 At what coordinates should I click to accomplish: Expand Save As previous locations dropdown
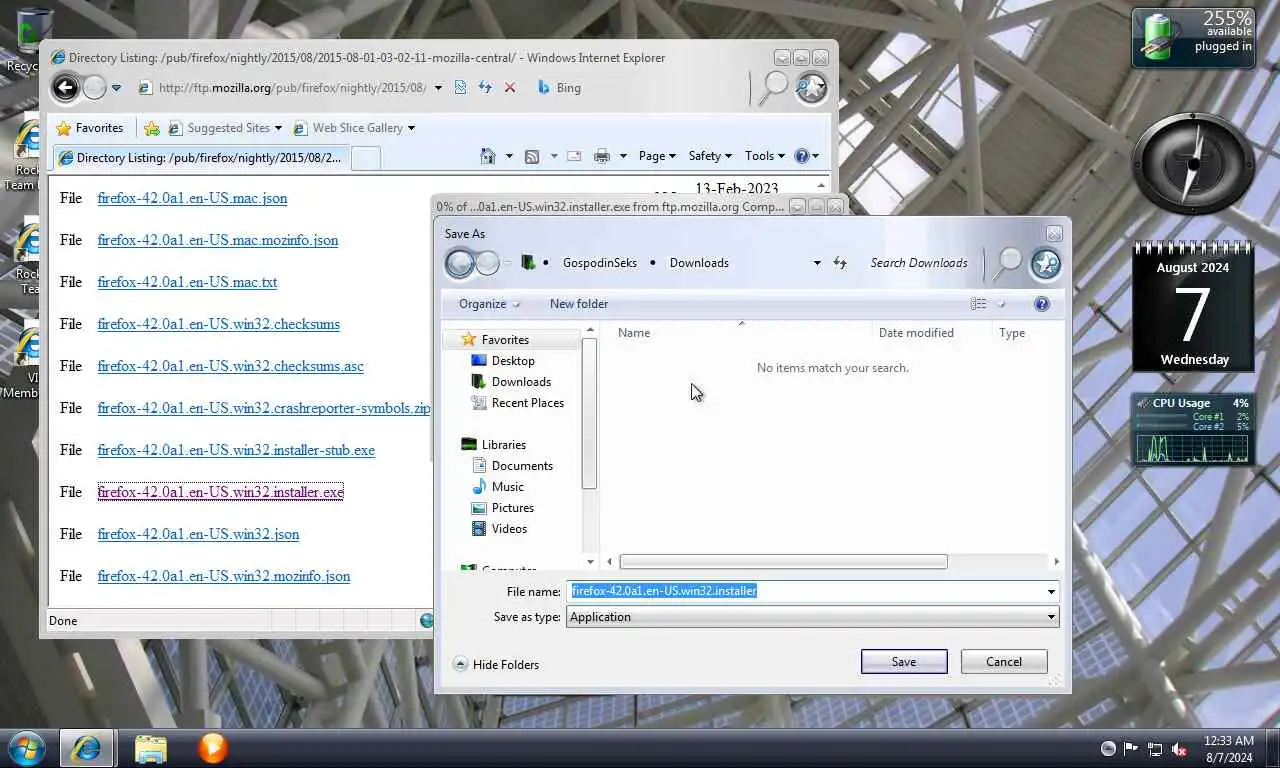pyautogui.click(x=817, y=263)
